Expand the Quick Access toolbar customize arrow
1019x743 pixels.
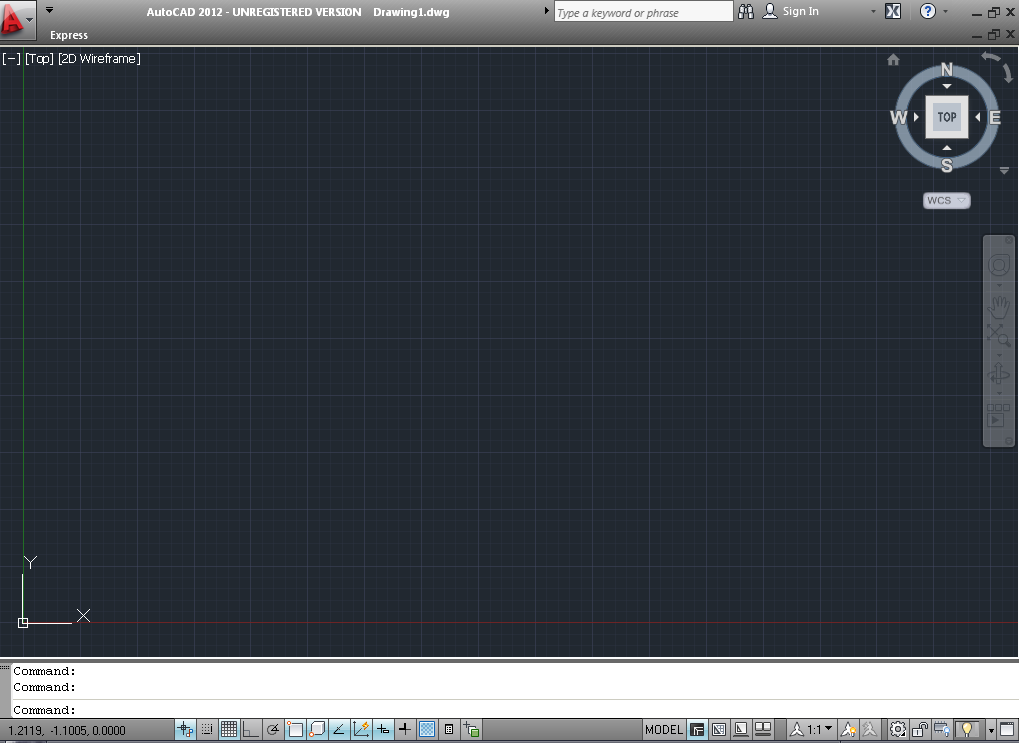coord(49,10)
